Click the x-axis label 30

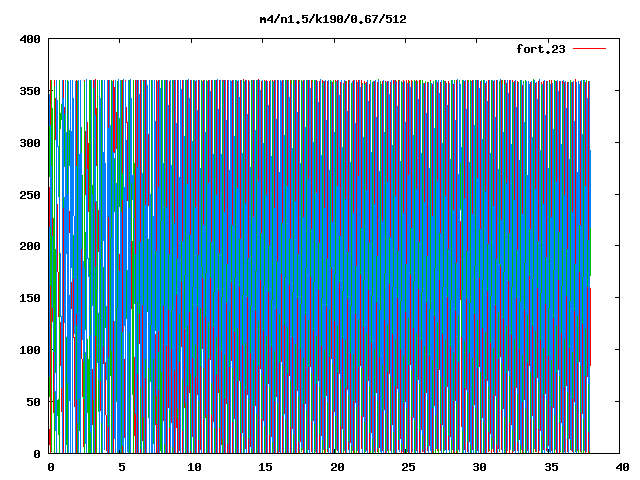(x=480, y=467)
